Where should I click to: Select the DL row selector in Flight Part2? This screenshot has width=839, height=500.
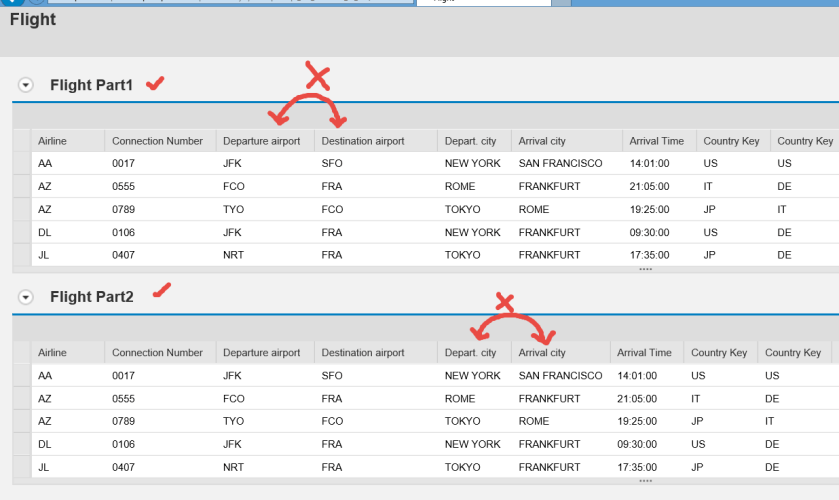[21, 444]
